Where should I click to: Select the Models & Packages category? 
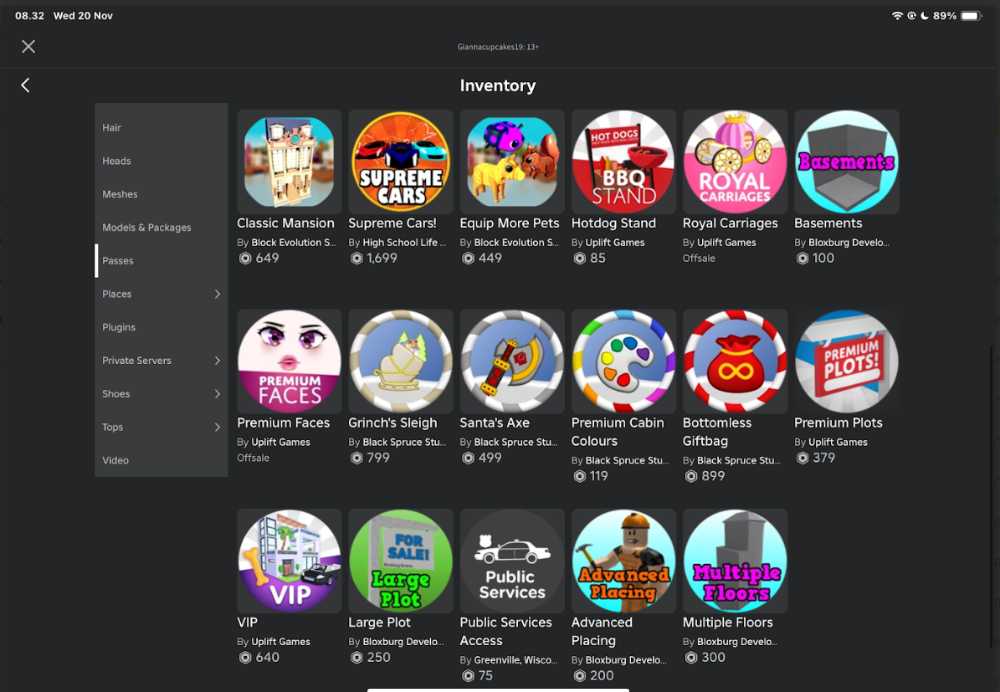161,227
